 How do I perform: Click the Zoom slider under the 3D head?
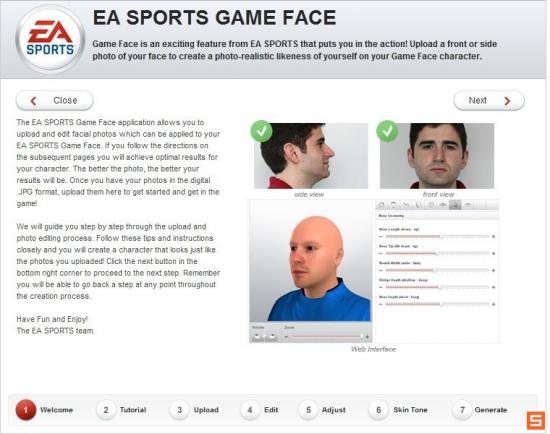click(x=327, y=336)
